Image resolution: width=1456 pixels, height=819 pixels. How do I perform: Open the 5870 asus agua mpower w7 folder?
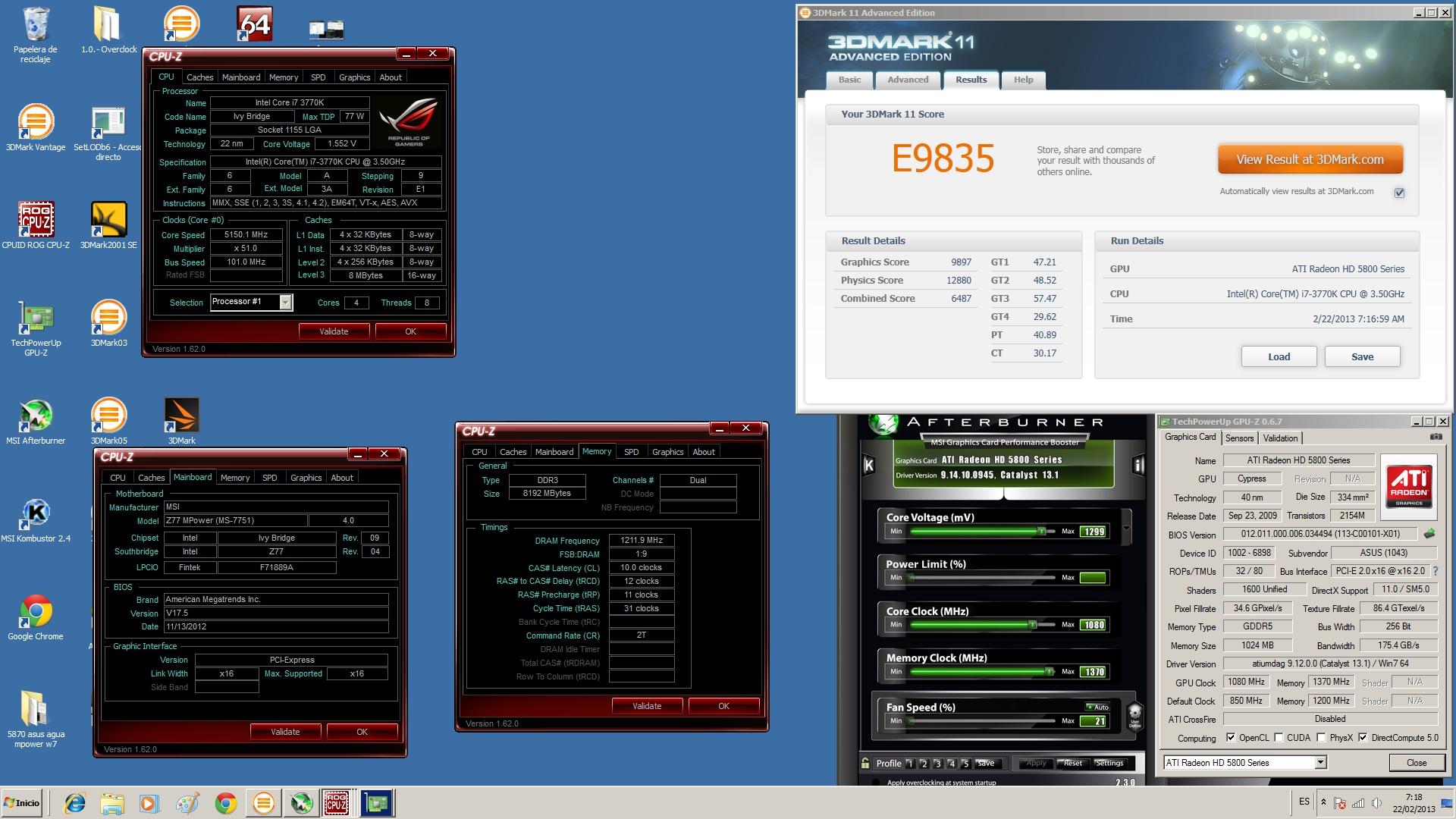click(x=36, y=719)
